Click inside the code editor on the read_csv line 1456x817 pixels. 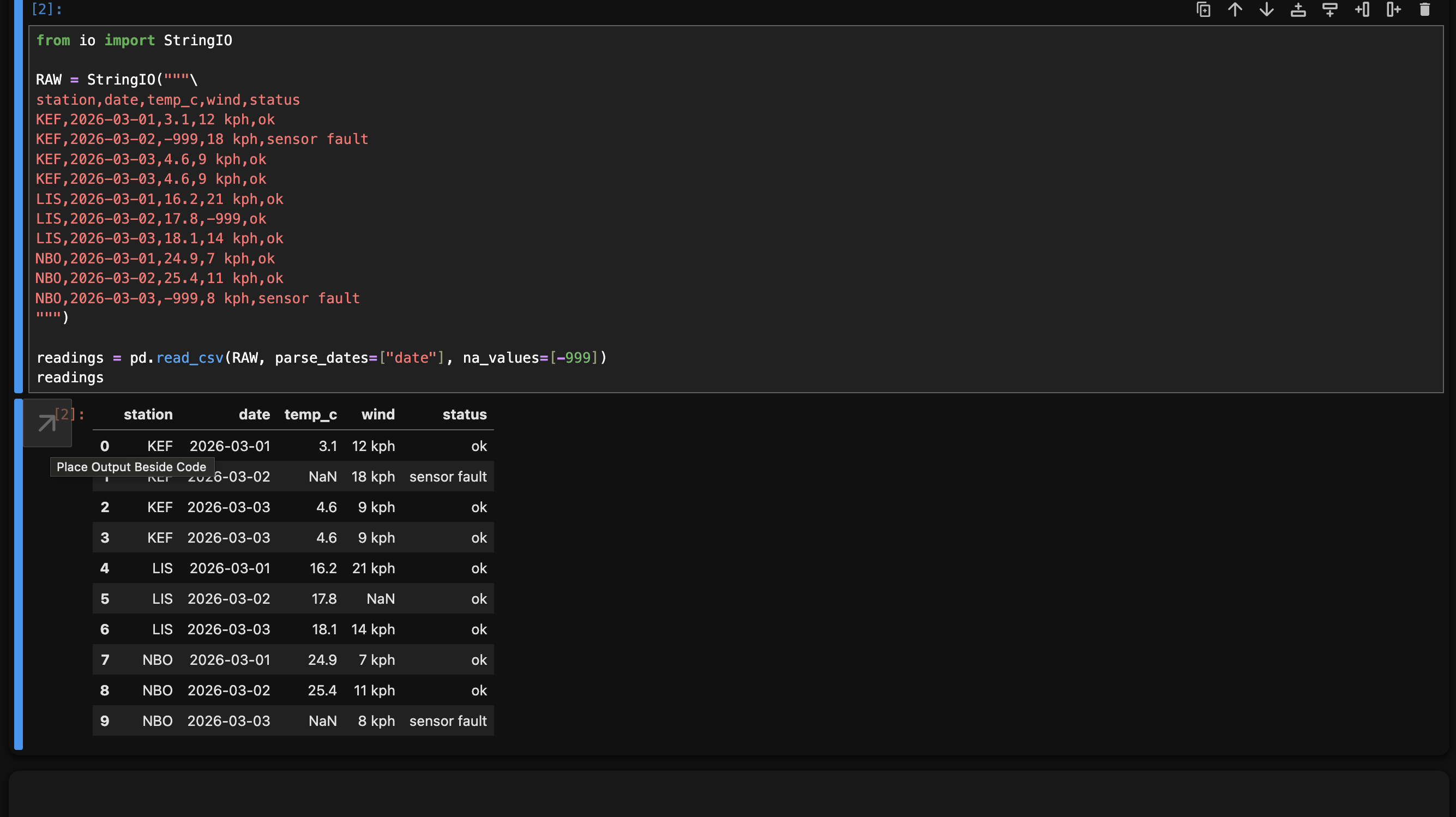click(x=321, y=358)
